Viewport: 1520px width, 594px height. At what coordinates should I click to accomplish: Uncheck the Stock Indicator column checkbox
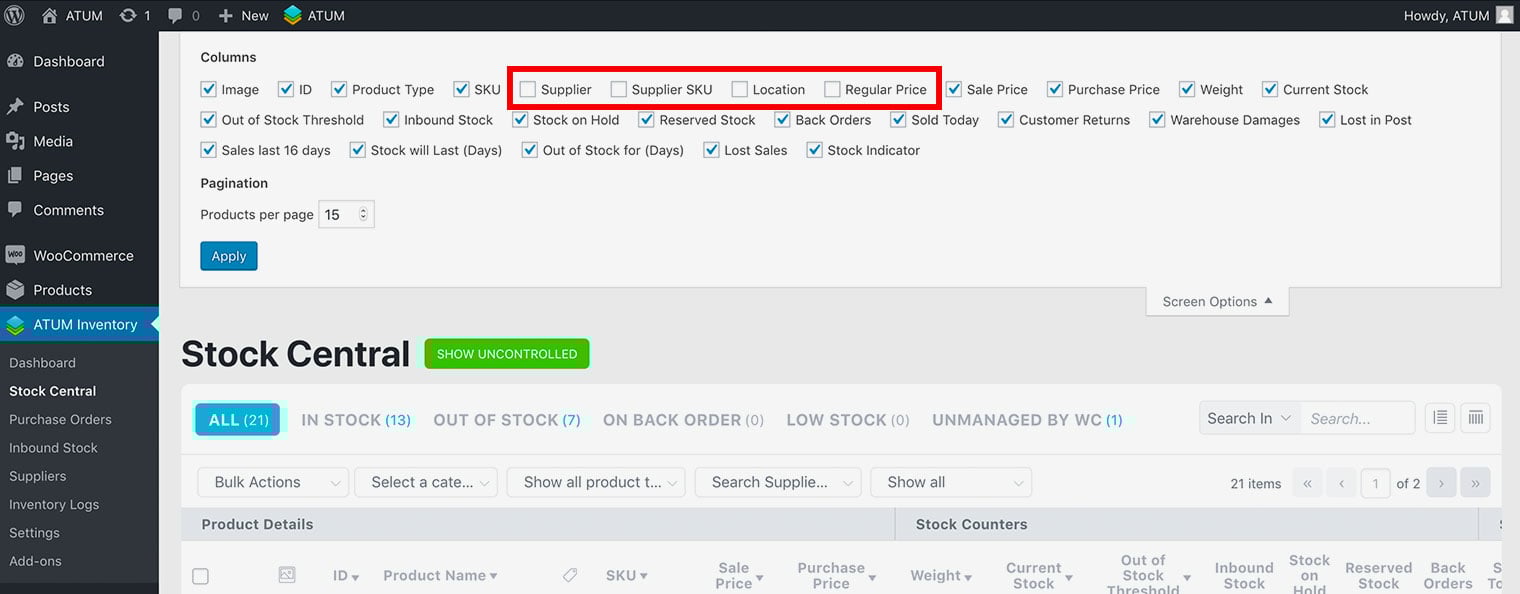click(814, 151)
